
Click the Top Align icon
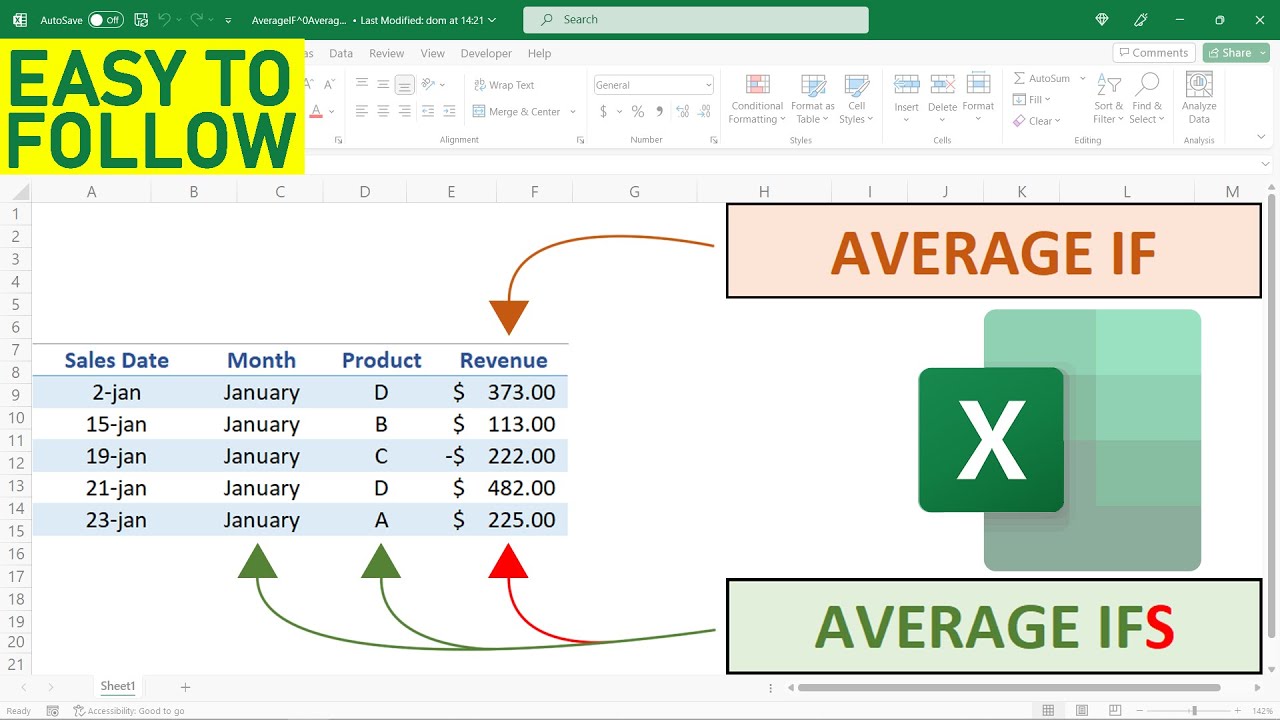point(362,84)
